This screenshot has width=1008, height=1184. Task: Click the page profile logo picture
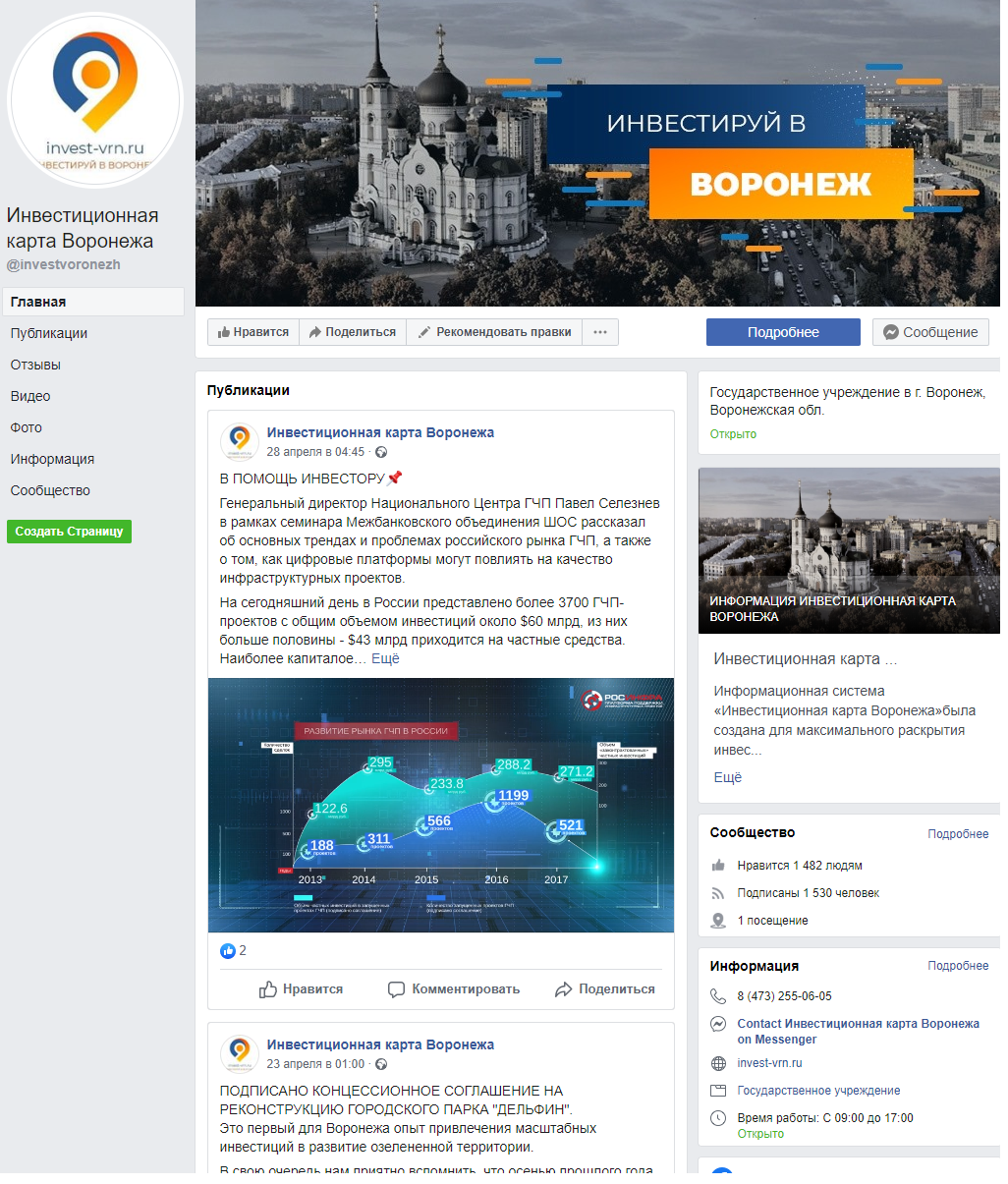[x=95, y=100]
